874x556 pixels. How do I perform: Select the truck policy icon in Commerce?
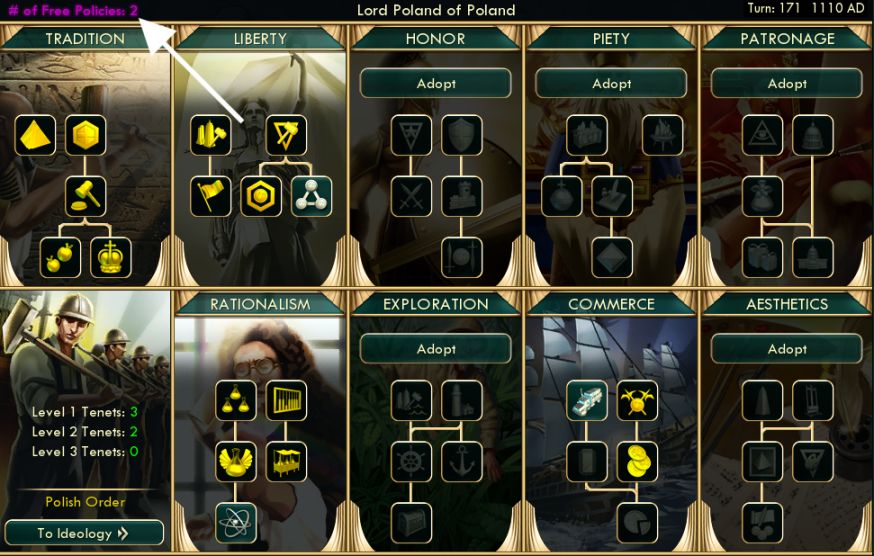[x=587, y=400]
